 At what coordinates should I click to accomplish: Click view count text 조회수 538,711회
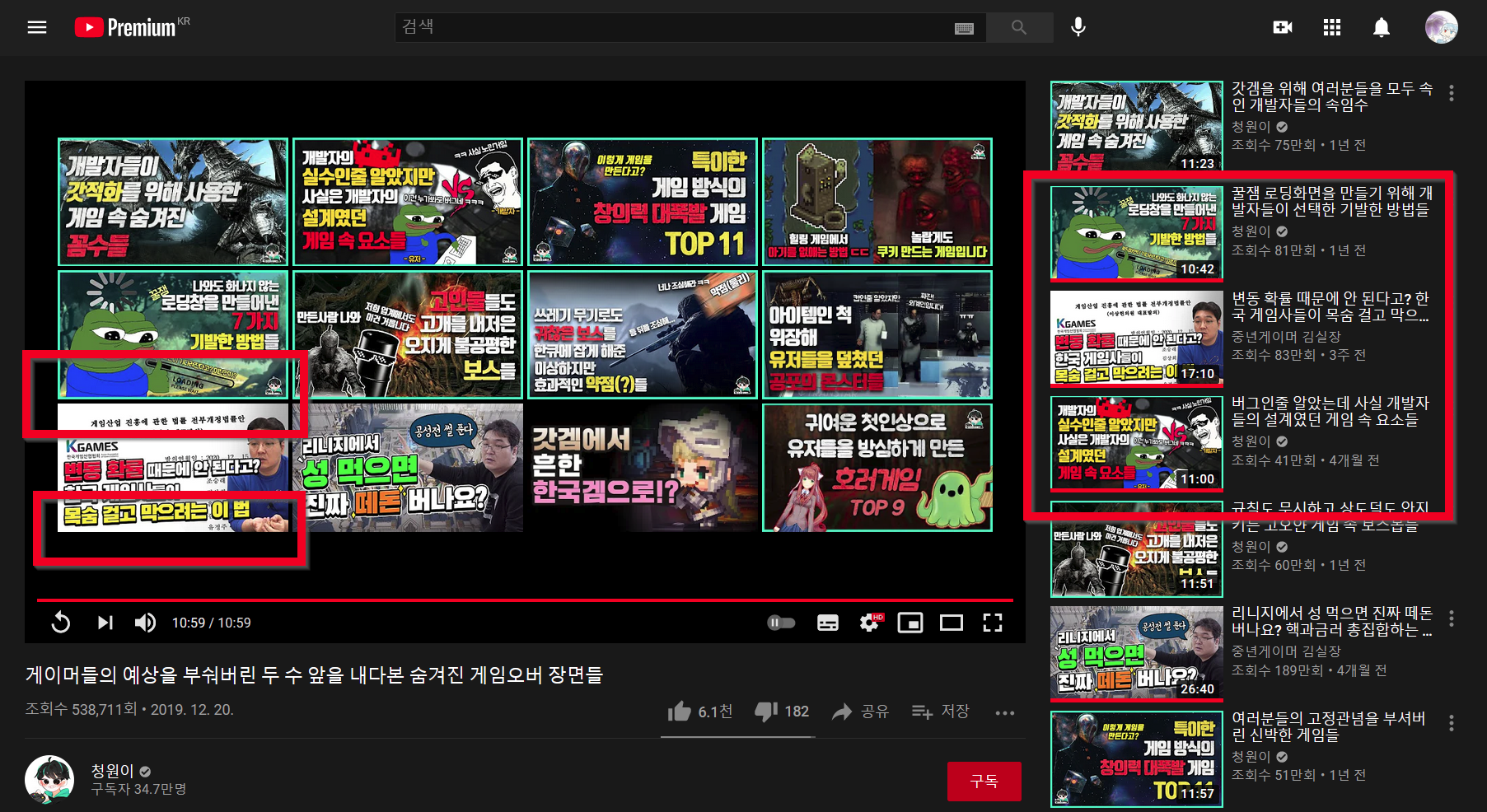[81, 710]
